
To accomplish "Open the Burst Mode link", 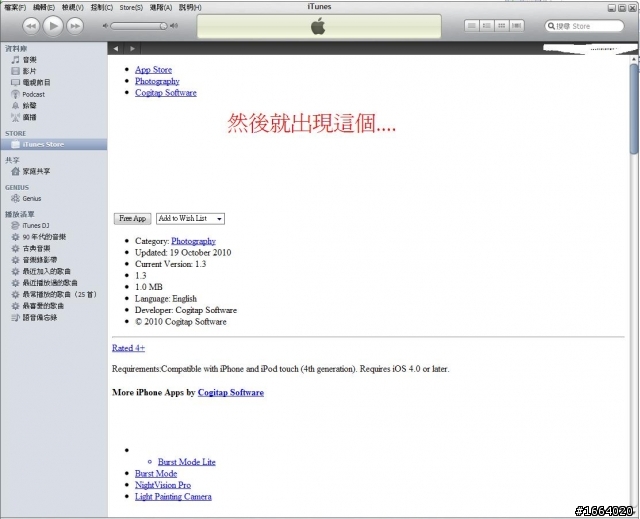I will point(156,474).
